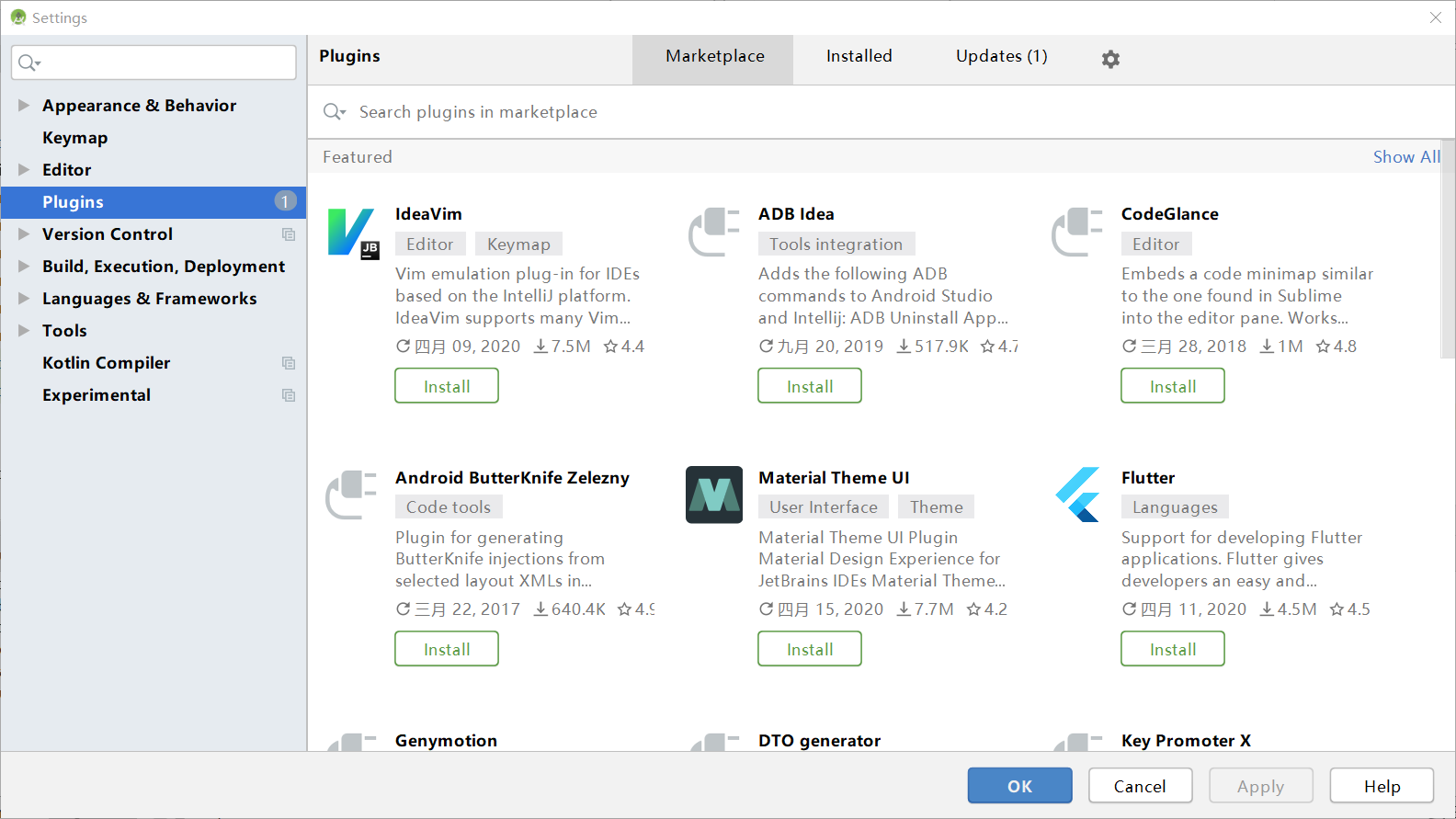Switch to the Installed tab
Image resolution: width=1456 pixels, height=819 pixels.
tap(859, 56)
